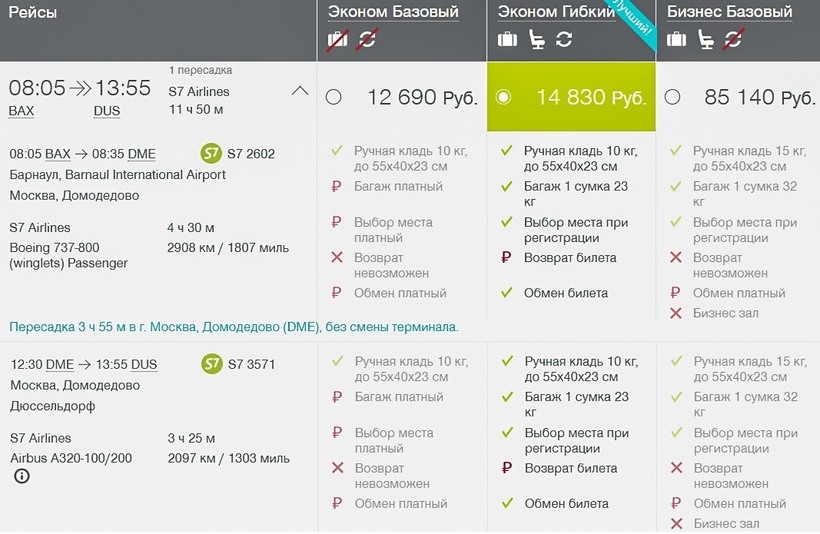Screen dimensions: 820x534
Task: Click the seat icon under Бизнес Базовый
Action: click(706, 40)
